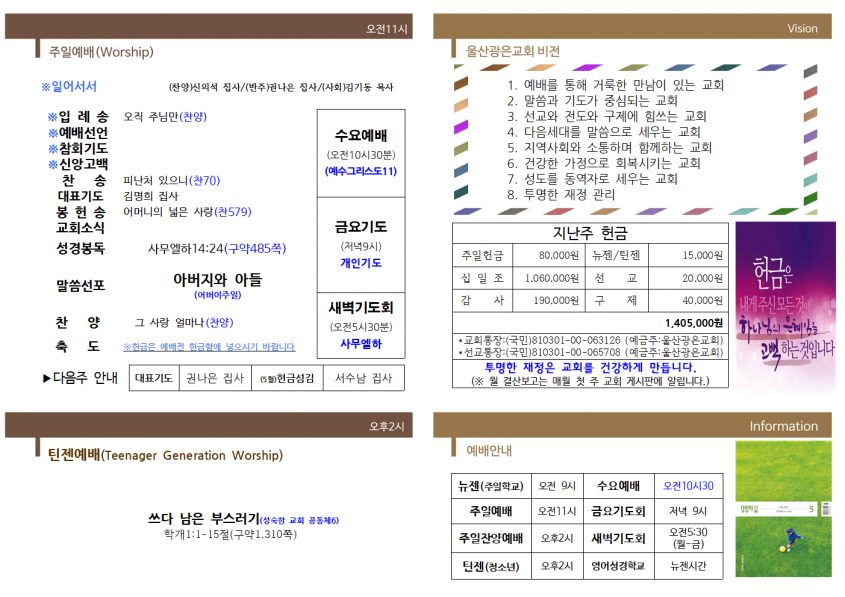
Task: Click the 십일조 amount cell
Action: (549, 278)
